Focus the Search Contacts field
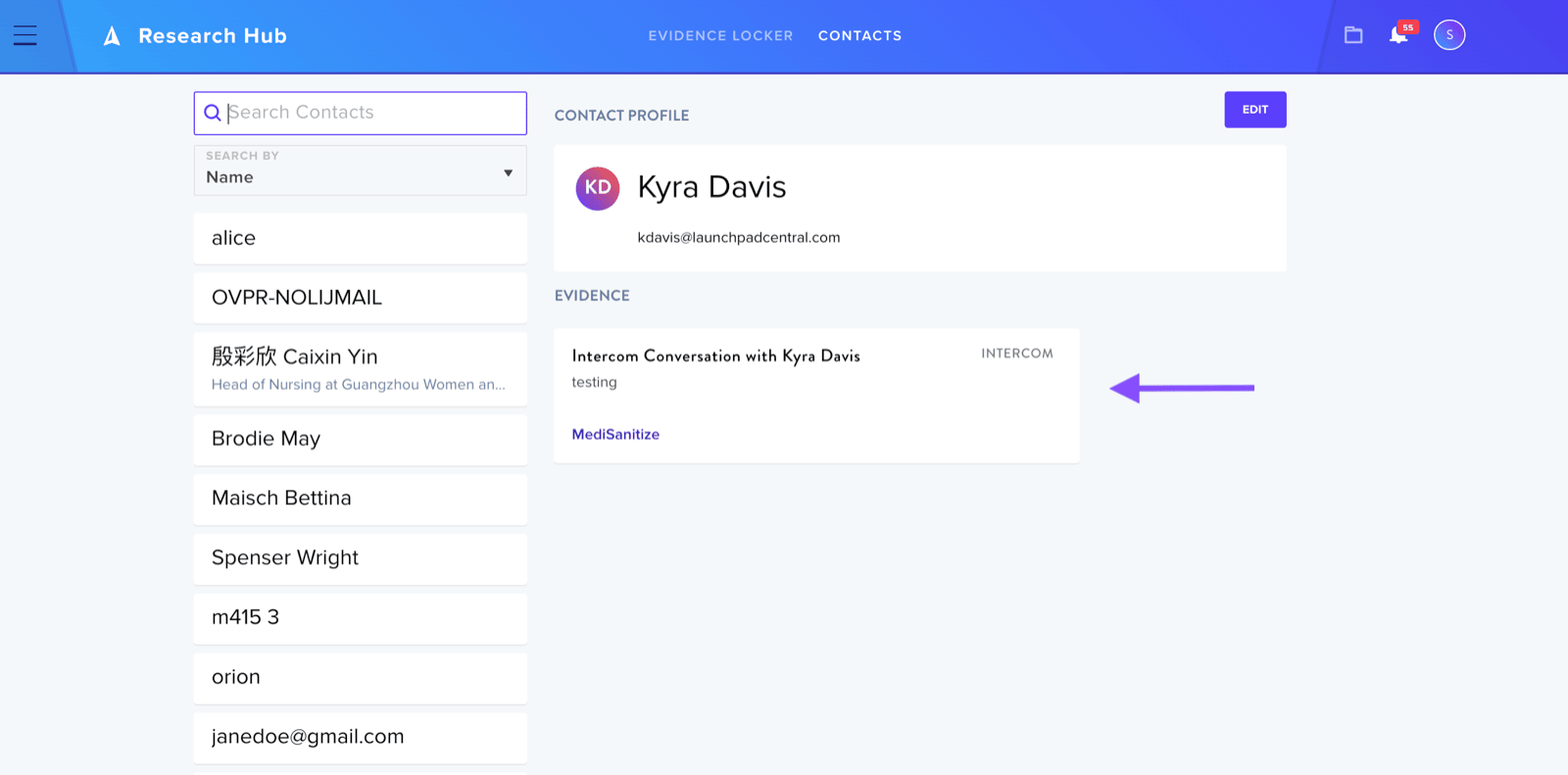 pyautogui.click(x=360, y=113)
